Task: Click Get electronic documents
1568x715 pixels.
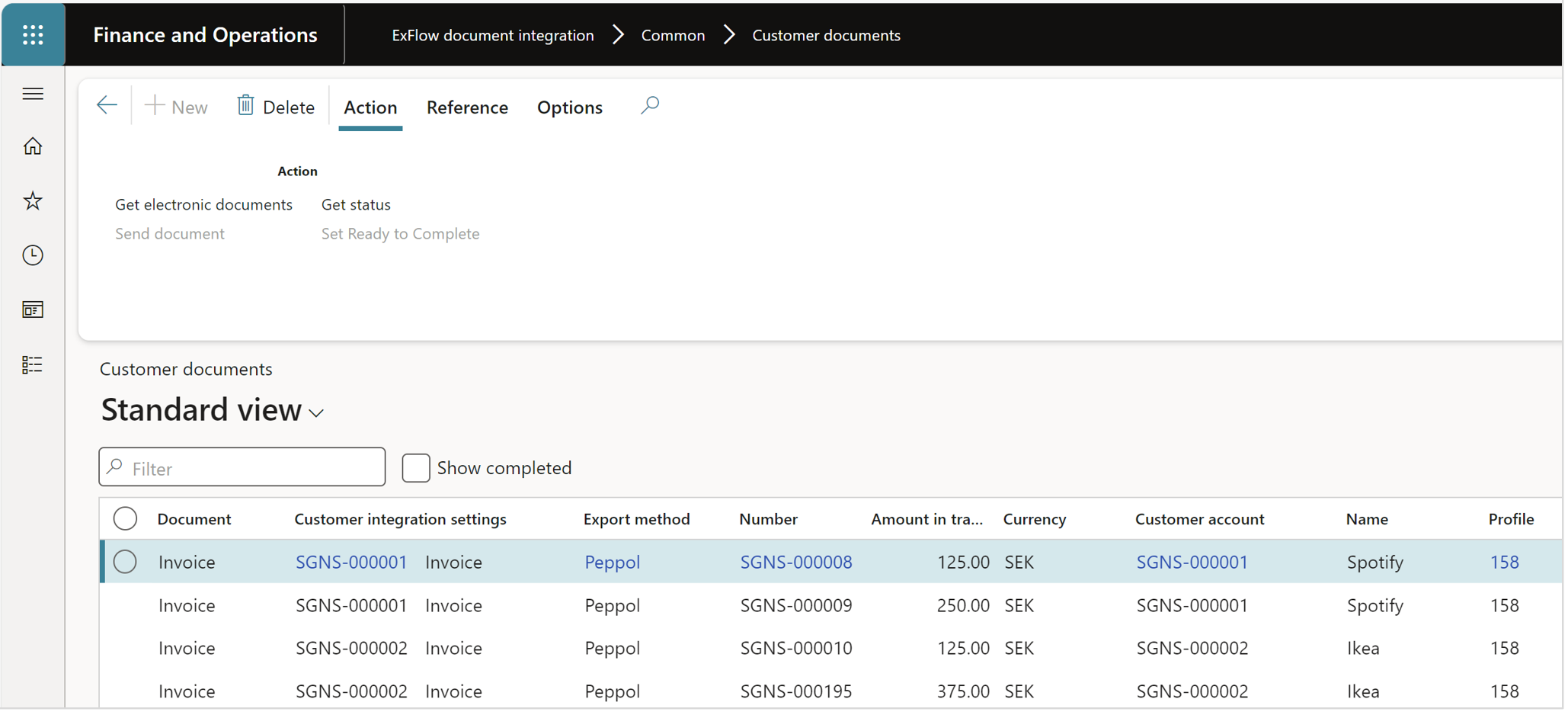Action: pos(203,204)
